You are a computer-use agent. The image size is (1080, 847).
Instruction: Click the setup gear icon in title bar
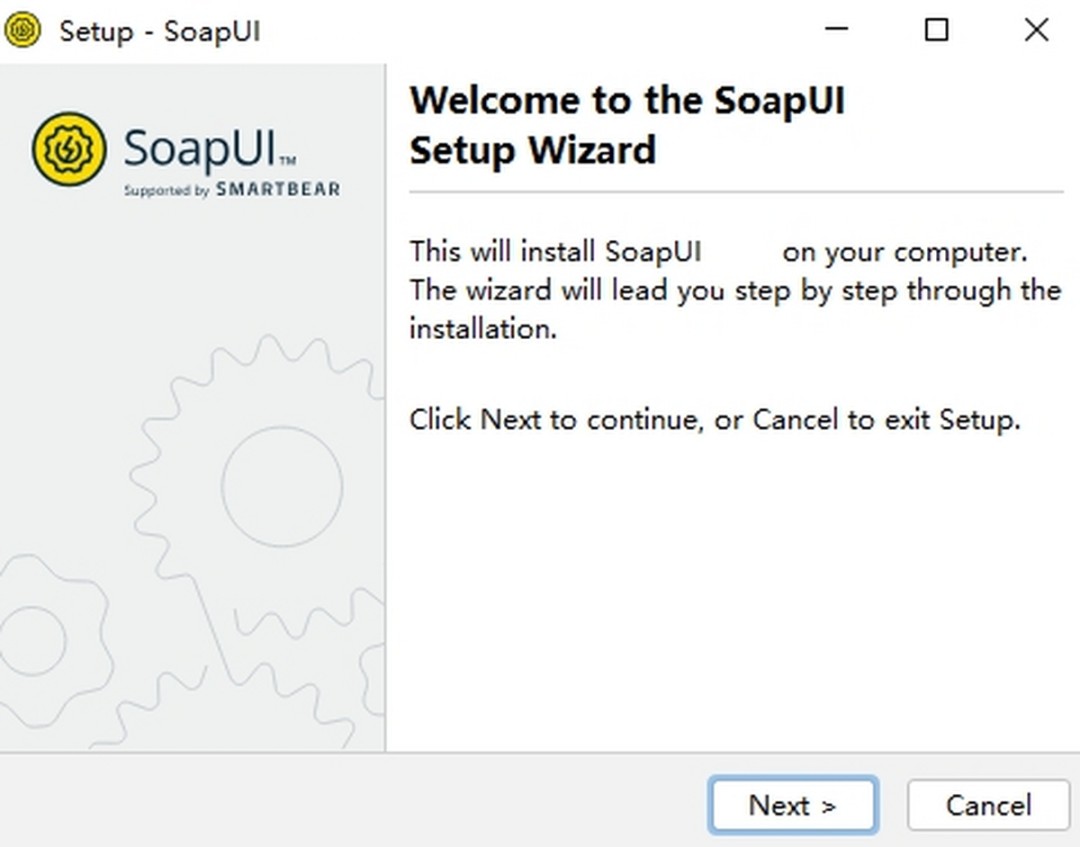(x=20, y=29)
